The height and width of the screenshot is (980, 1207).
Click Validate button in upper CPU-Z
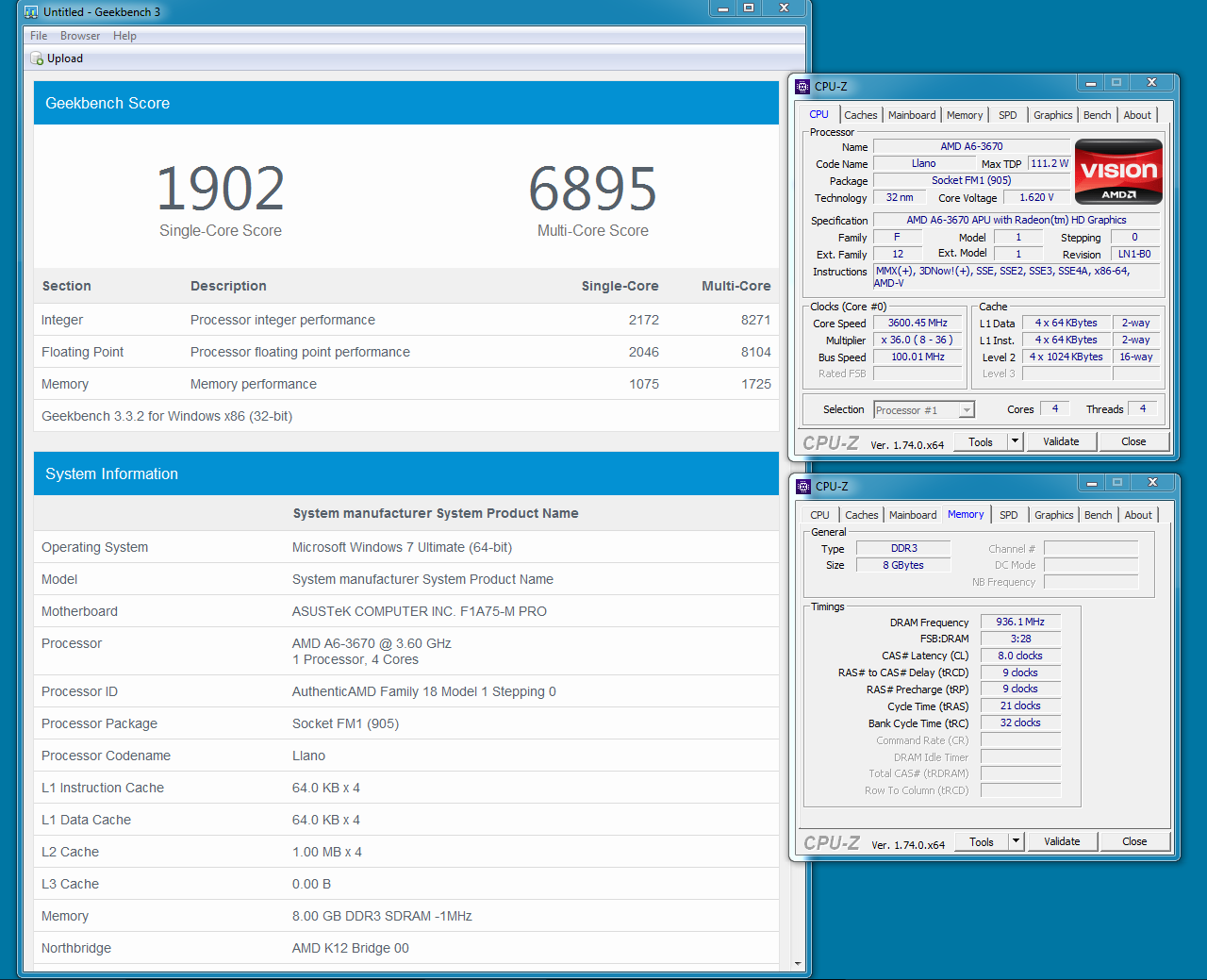tap(1061, 441)
